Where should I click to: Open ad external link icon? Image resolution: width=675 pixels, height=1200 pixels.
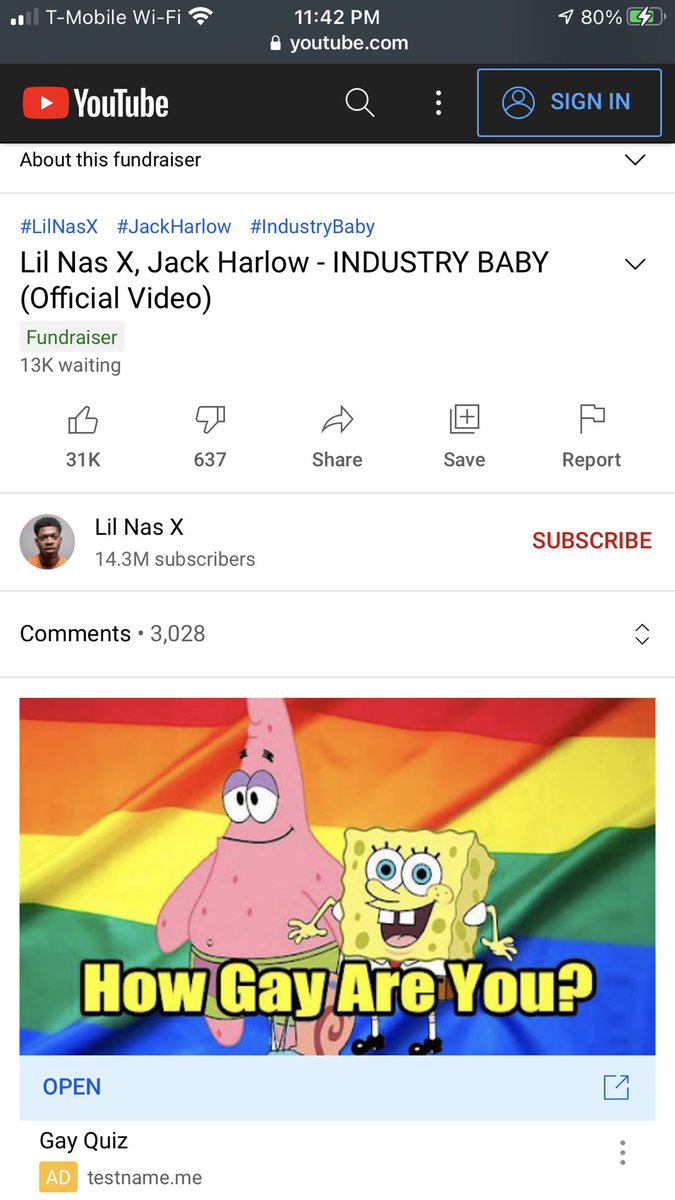617,1087
